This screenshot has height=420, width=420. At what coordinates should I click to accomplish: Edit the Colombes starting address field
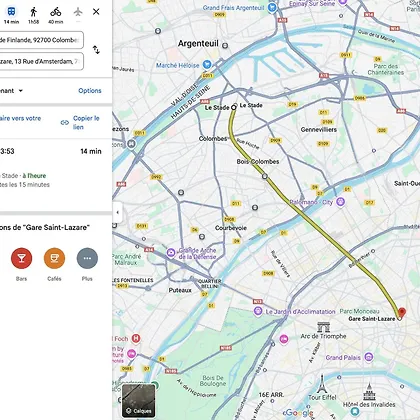point(41,40)
